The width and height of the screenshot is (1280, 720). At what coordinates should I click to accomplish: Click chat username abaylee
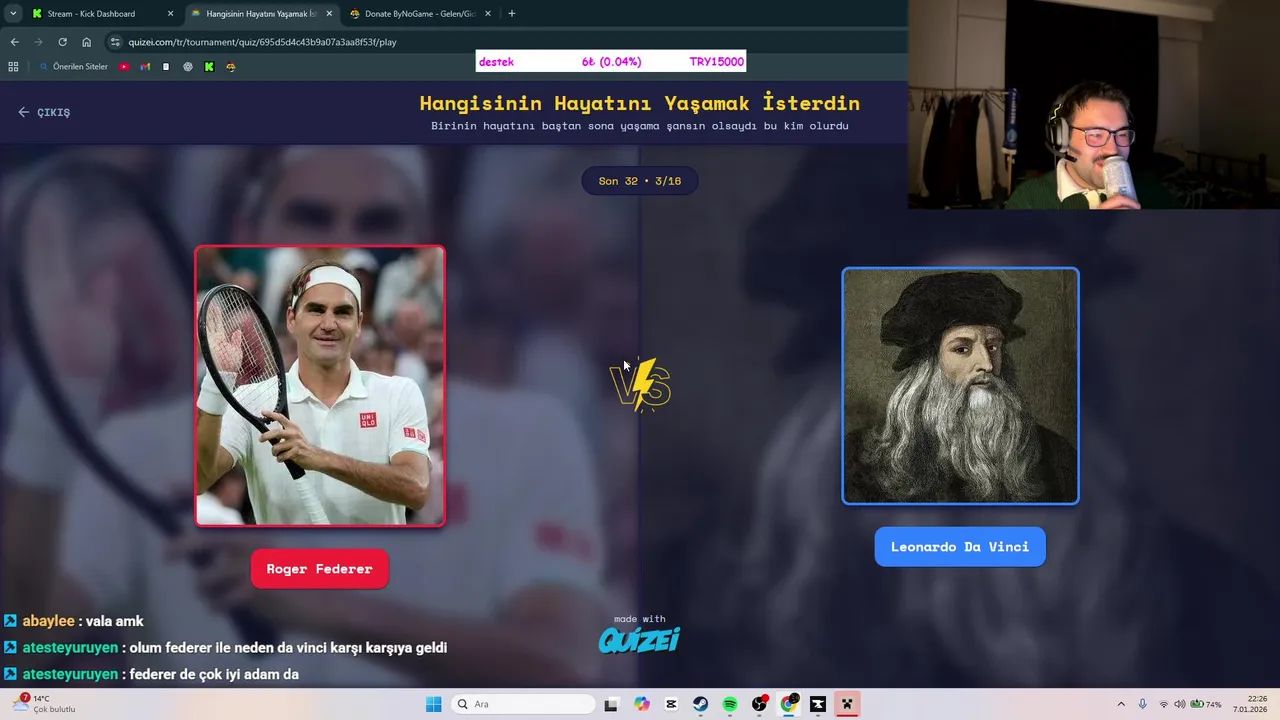(48, 621)
